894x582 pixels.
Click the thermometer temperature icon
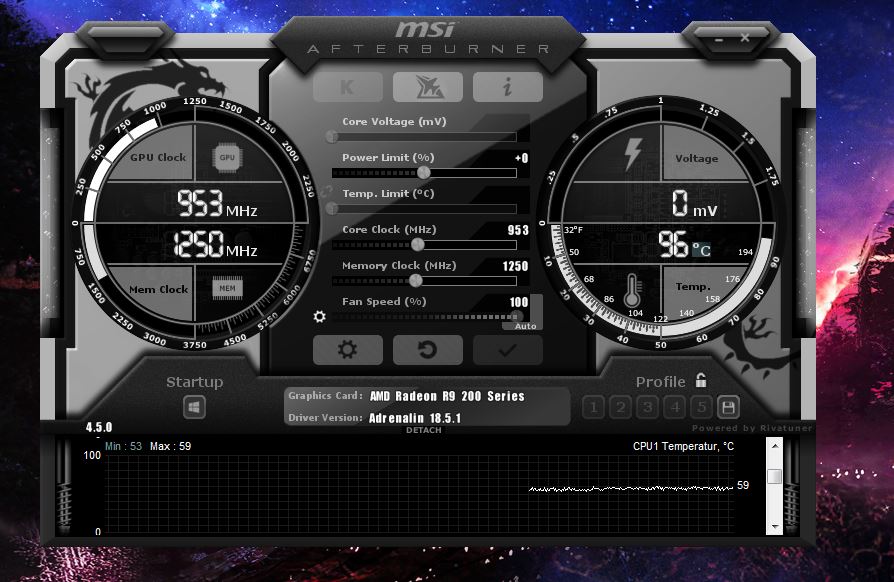[632, 291]
